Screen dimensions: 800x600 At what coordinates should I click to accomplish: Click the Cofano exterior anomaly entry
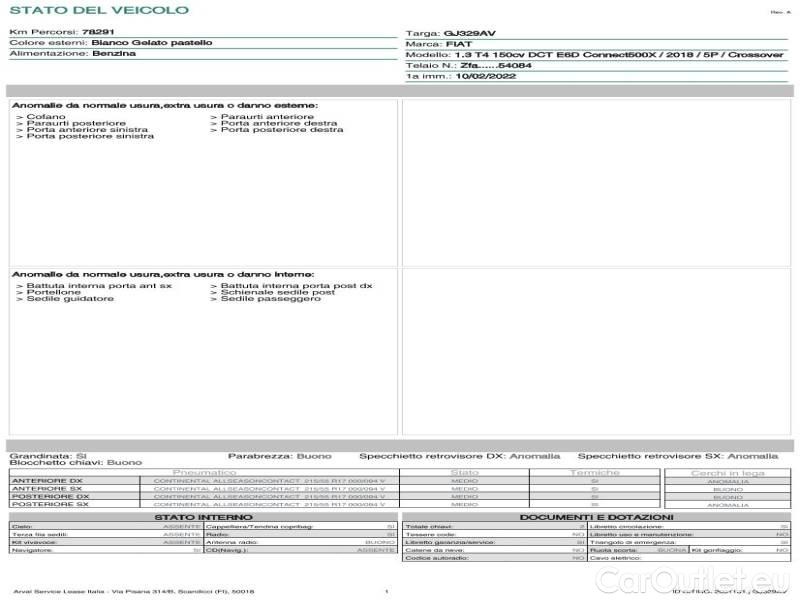(46, 117)
